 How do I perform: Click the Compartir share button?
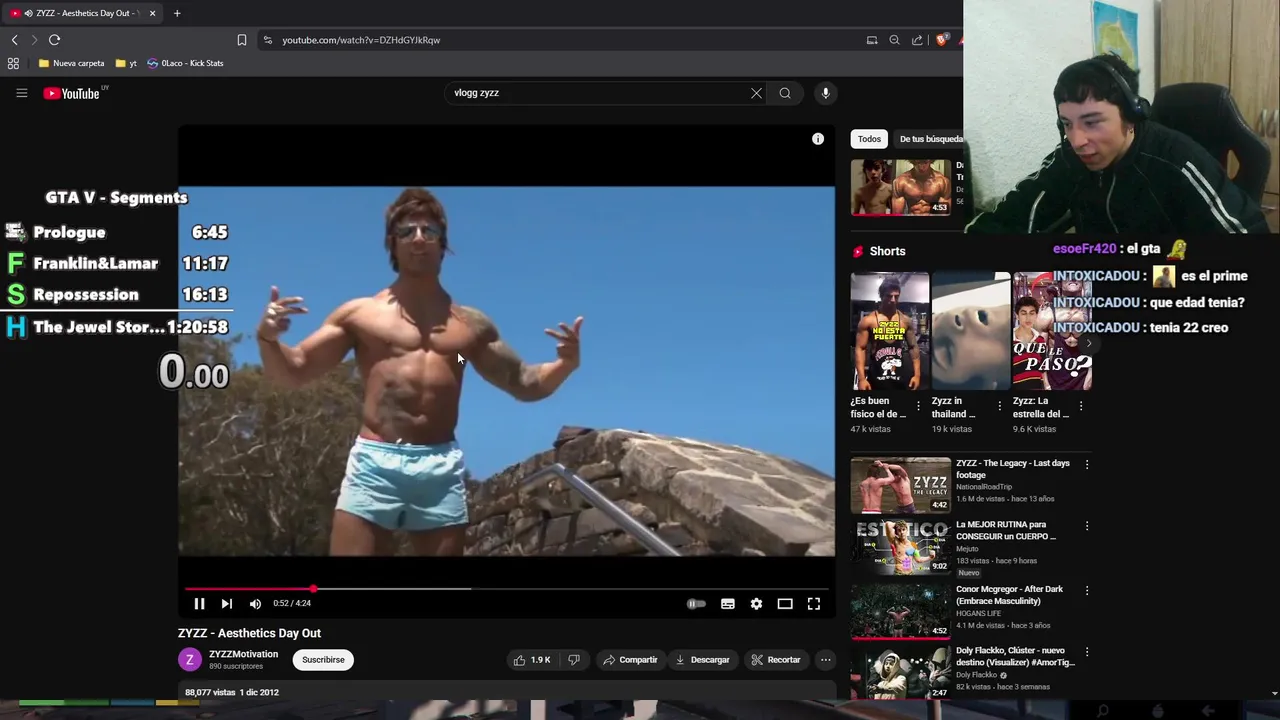pyautogui.click(x=630, y=660)
